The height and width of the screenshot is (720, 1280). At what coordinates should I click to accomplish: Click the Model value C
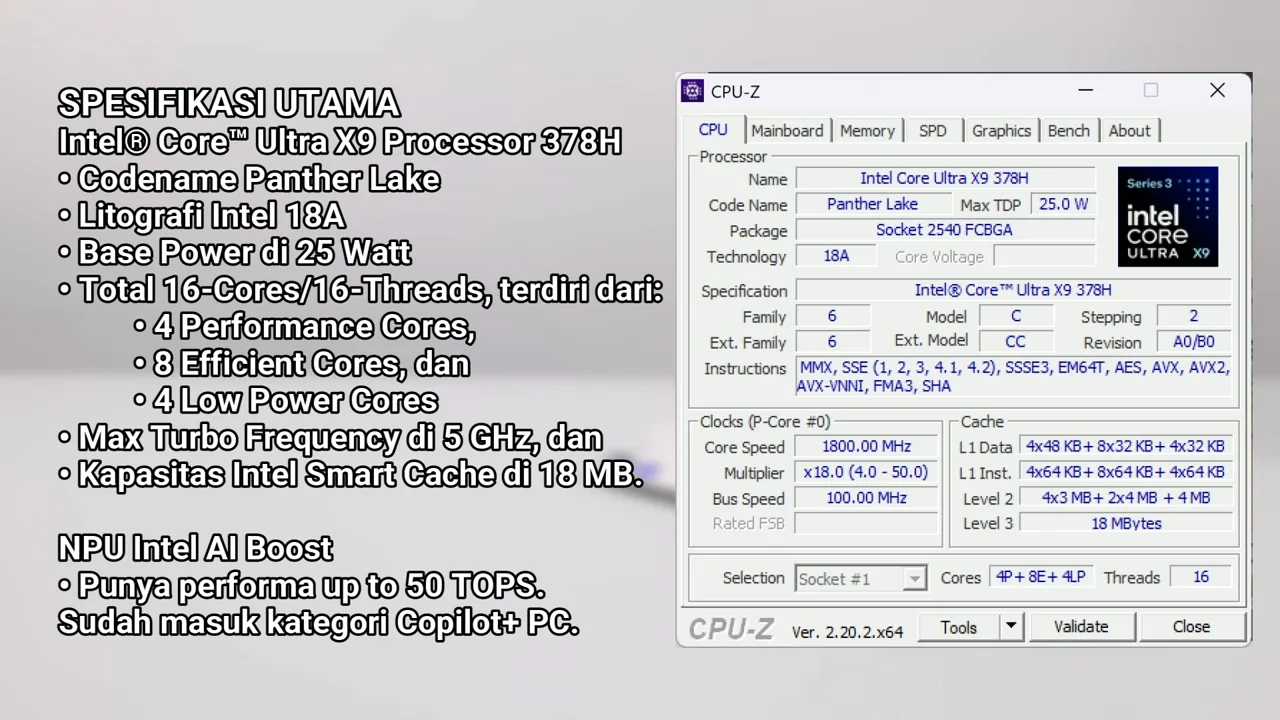click(x=1015, y=316)
